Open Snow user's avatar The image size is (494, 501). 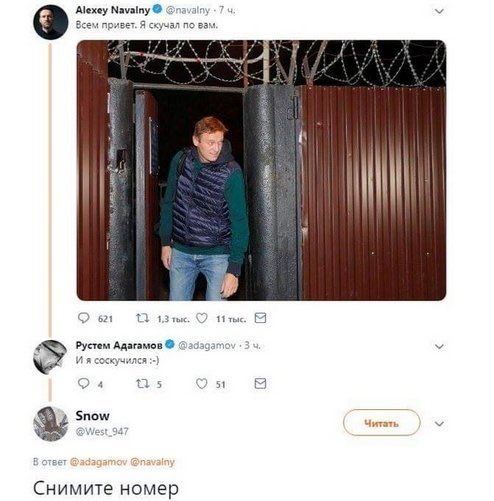pyautogui.click(x=51, y=424)
